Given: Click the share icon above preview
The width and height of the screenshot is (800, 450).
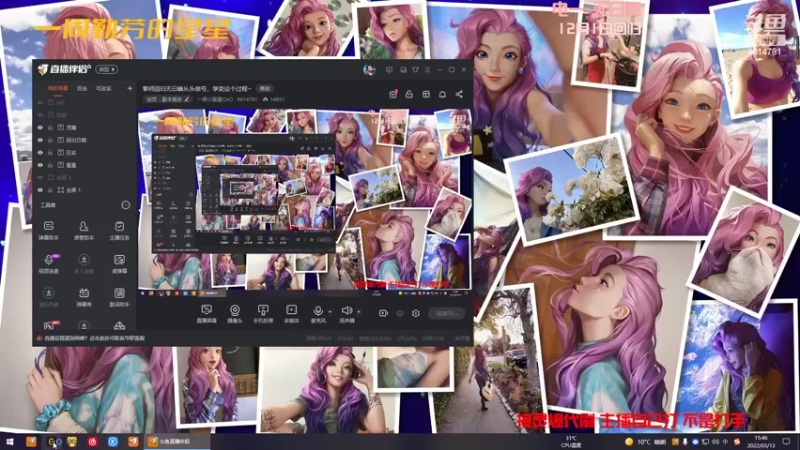Looking at the screenshot, I should (459, 94).
